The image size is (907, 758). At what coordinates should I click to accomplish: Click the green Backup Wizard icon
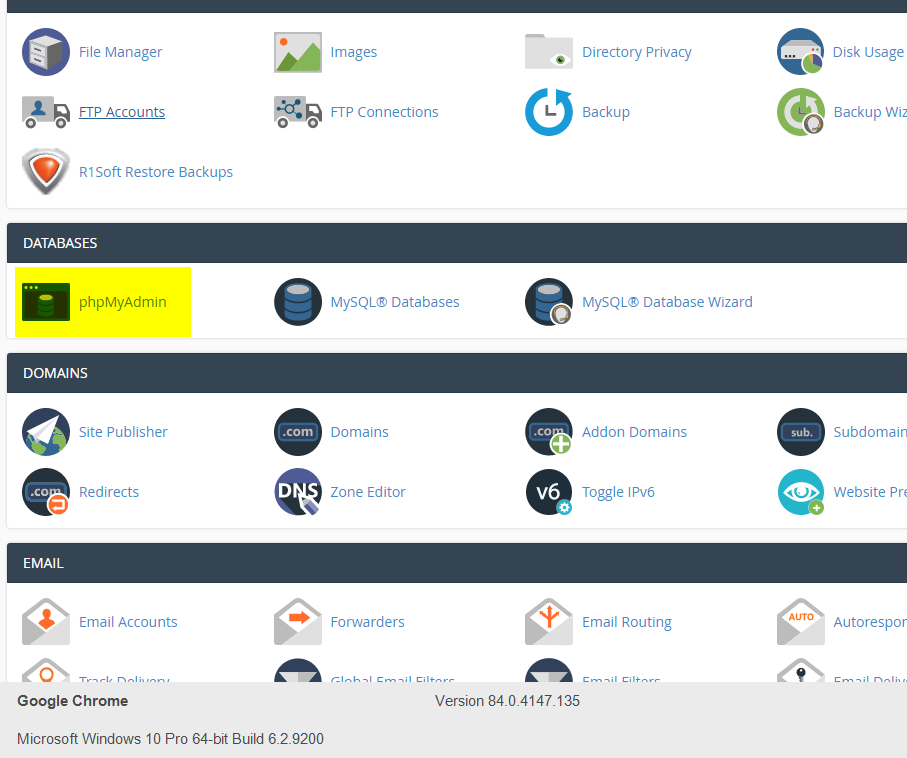[801, 112]
